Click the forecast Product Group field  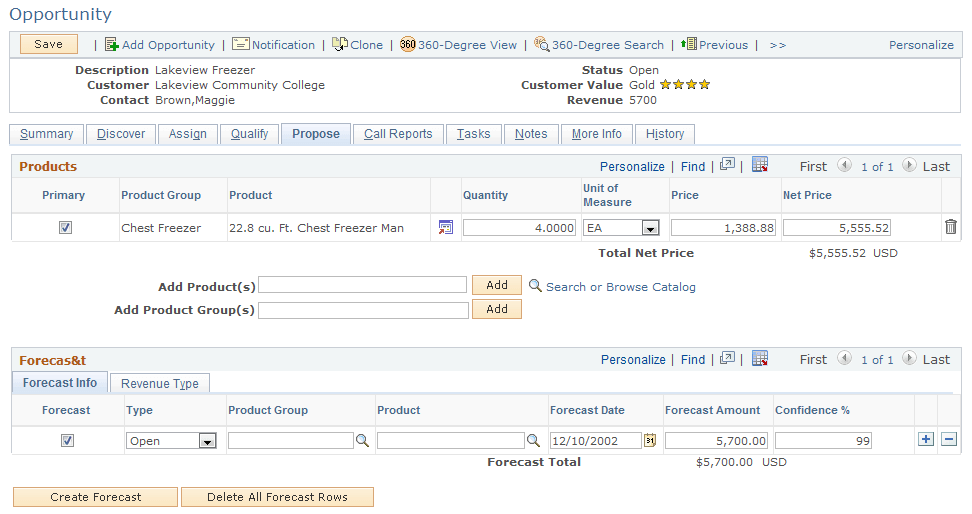tap(291, 440)
